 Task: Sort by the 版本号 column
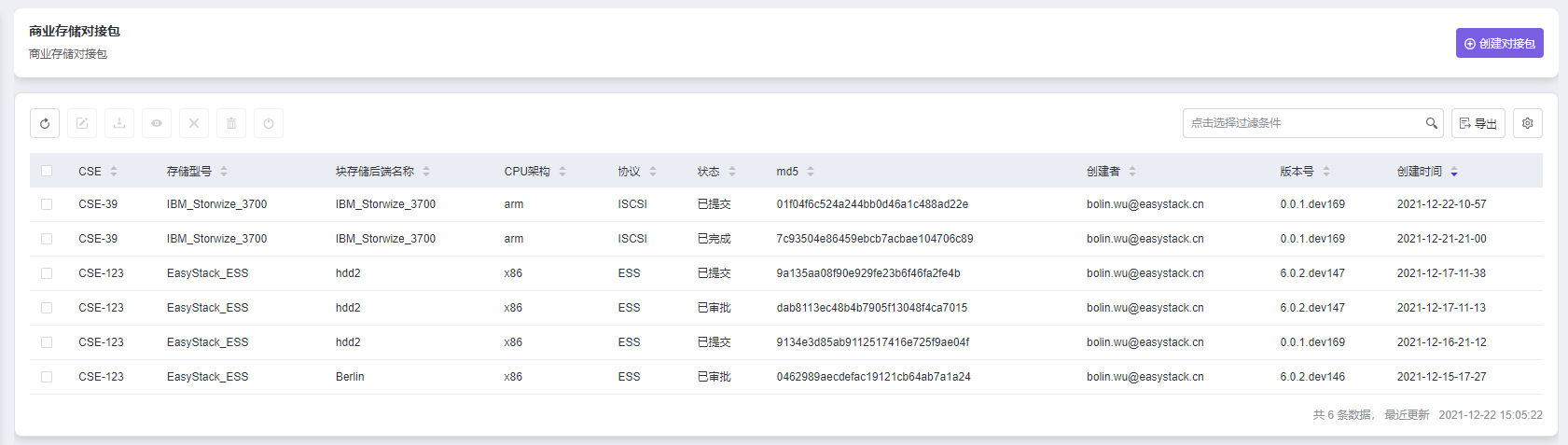(1325, 172)
